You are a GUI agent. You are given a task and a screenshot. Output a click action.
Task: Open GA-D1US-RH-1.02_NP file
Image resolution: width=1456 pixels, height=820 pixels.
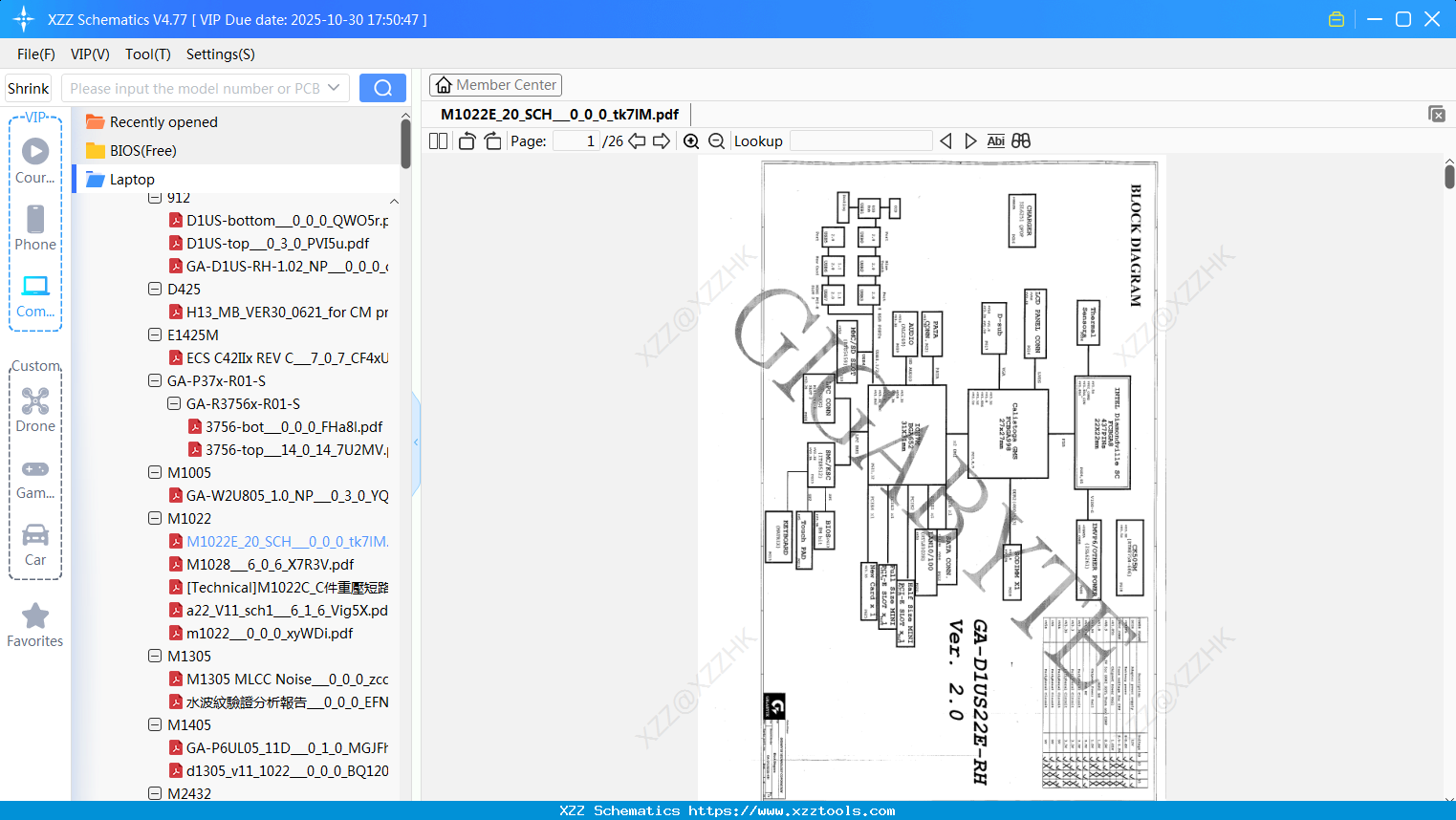click(x=279, y=266)
